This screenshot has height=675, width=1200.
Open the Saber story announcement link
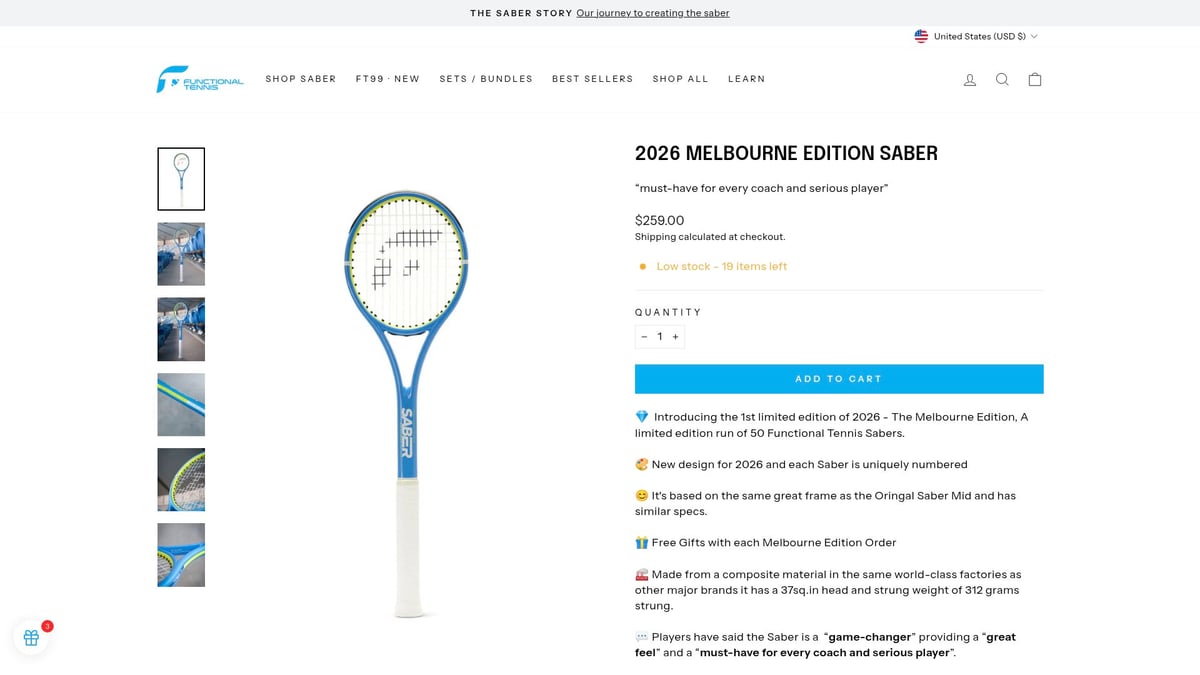pyautogui.click(x=652, y=13)
